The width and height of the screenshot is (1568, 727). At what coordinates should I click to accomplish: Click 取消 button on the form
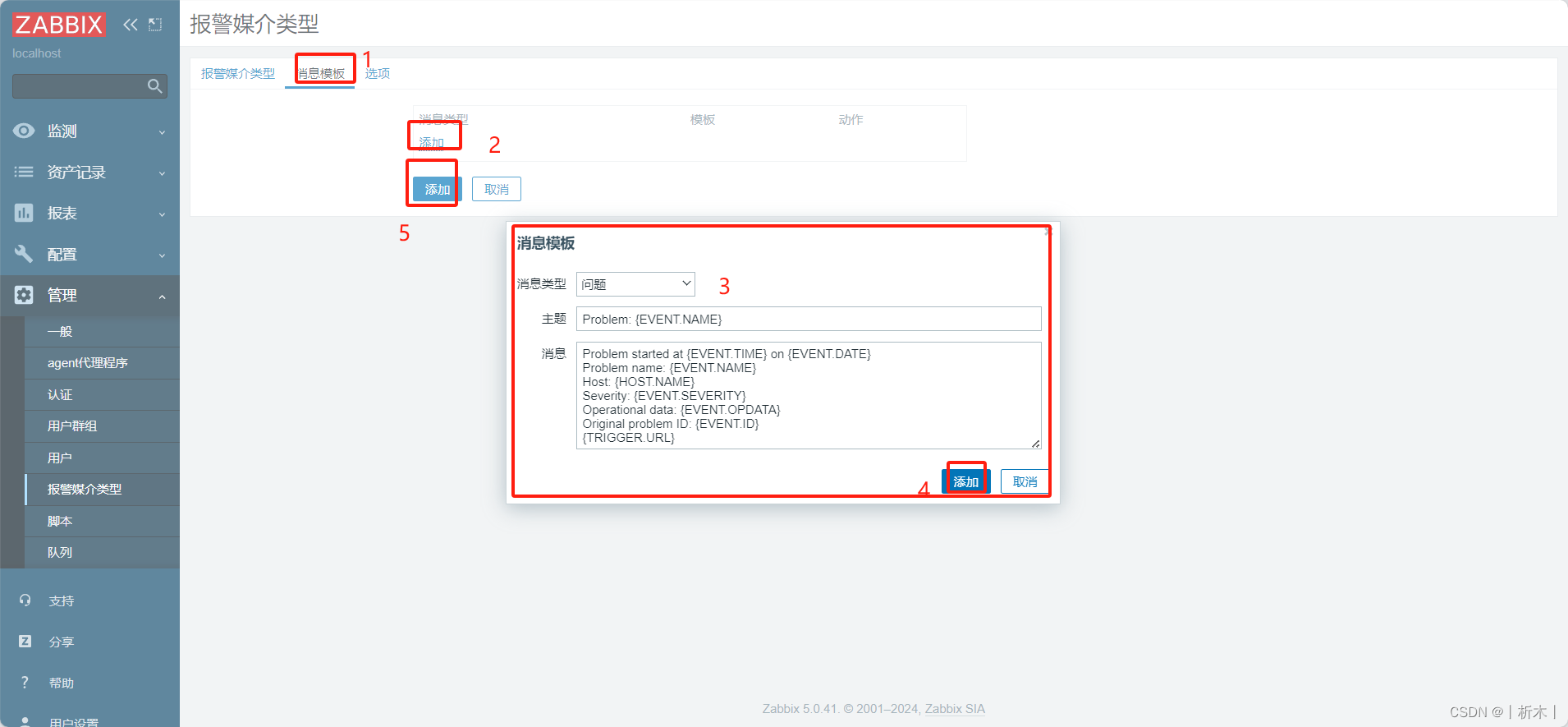coord(497,189)
